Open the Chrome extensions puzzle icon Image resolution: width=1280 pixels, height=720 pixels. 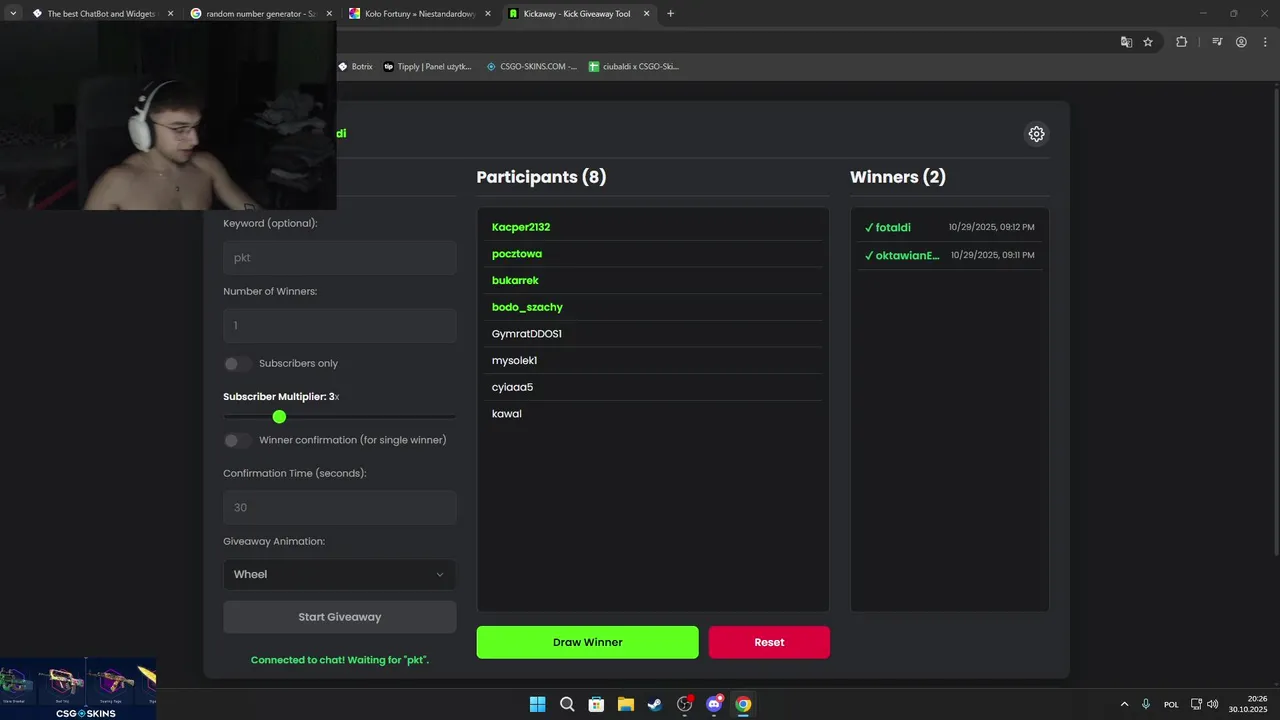pyautogui.click(x=1181, y=42)
